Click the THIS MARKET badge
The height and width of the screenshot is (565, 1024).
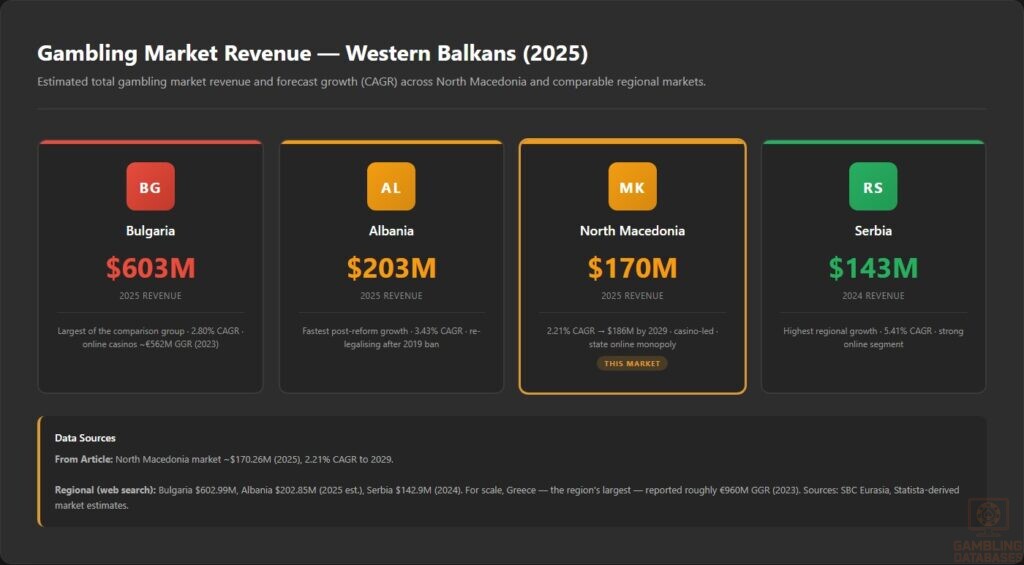[632, 363]
